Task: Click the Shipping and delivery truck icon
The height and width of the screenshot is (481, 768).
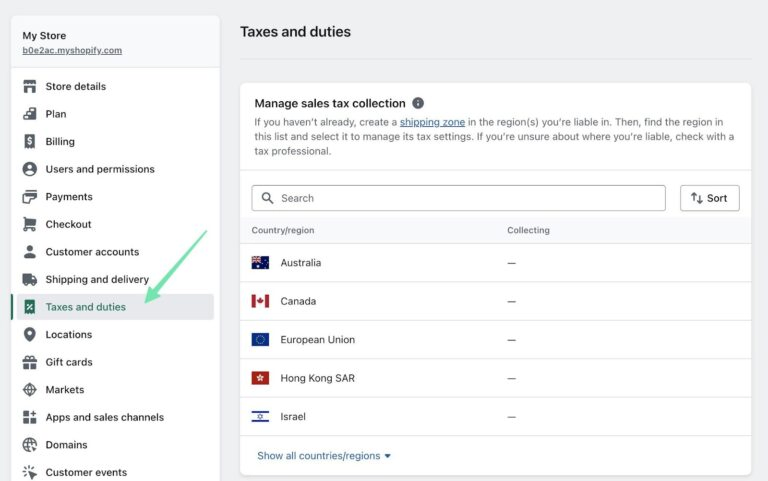Action: click(x=29, y=279)
